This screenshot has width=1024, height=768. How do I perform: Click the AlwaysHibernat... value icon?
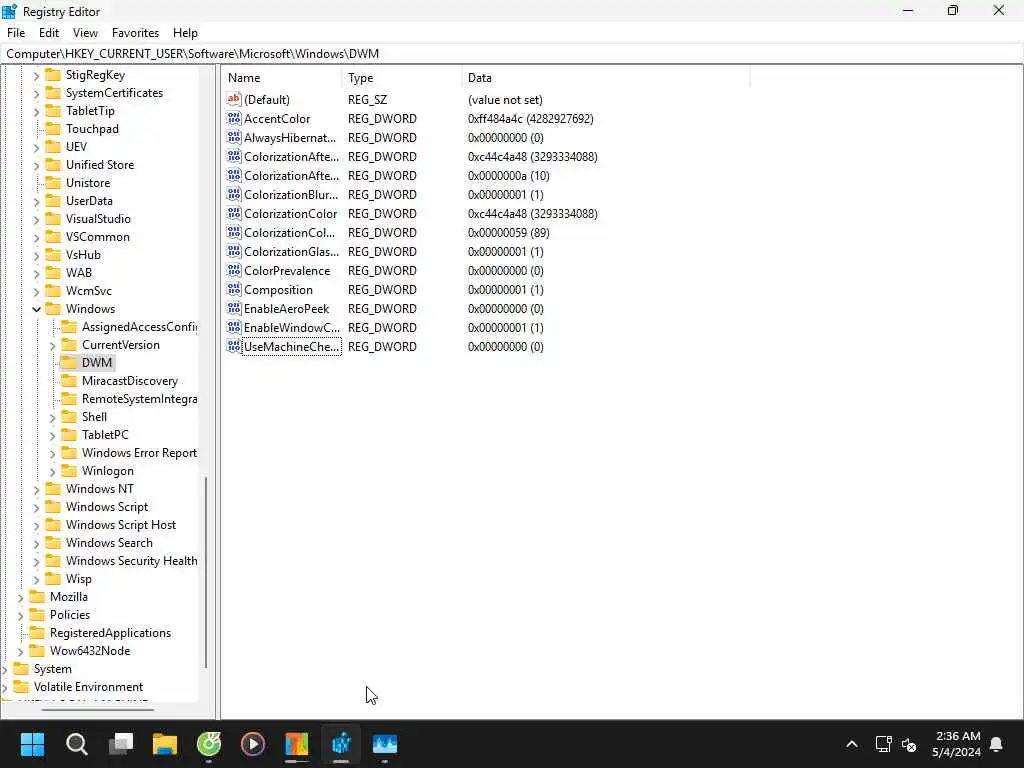click(234, 137)
